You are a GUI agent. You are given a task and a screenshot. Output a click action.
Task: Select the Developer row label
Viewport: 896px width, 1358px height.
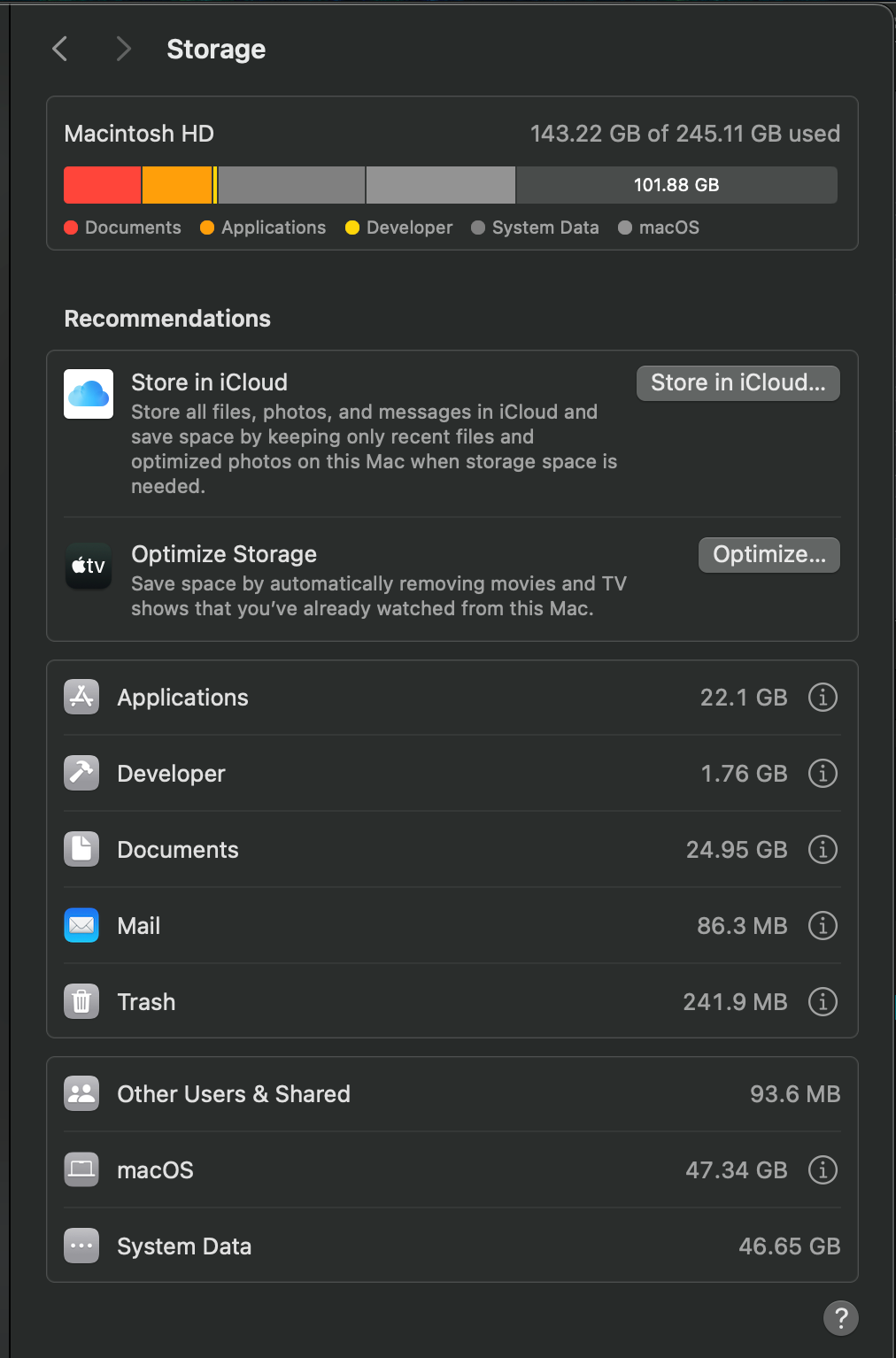point(171,774)
